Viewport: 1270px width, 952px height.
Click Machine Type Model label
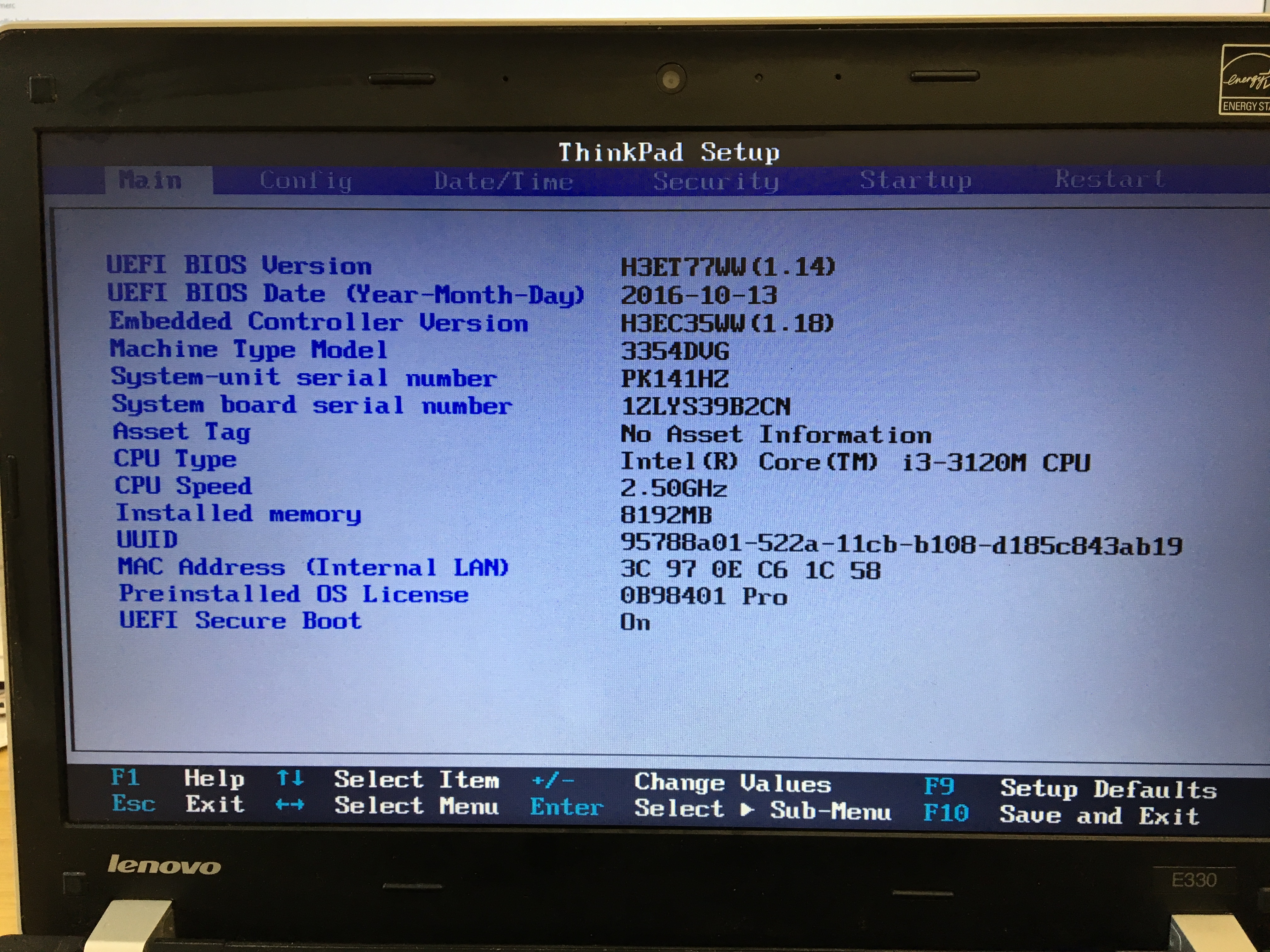tap(249, 349)
